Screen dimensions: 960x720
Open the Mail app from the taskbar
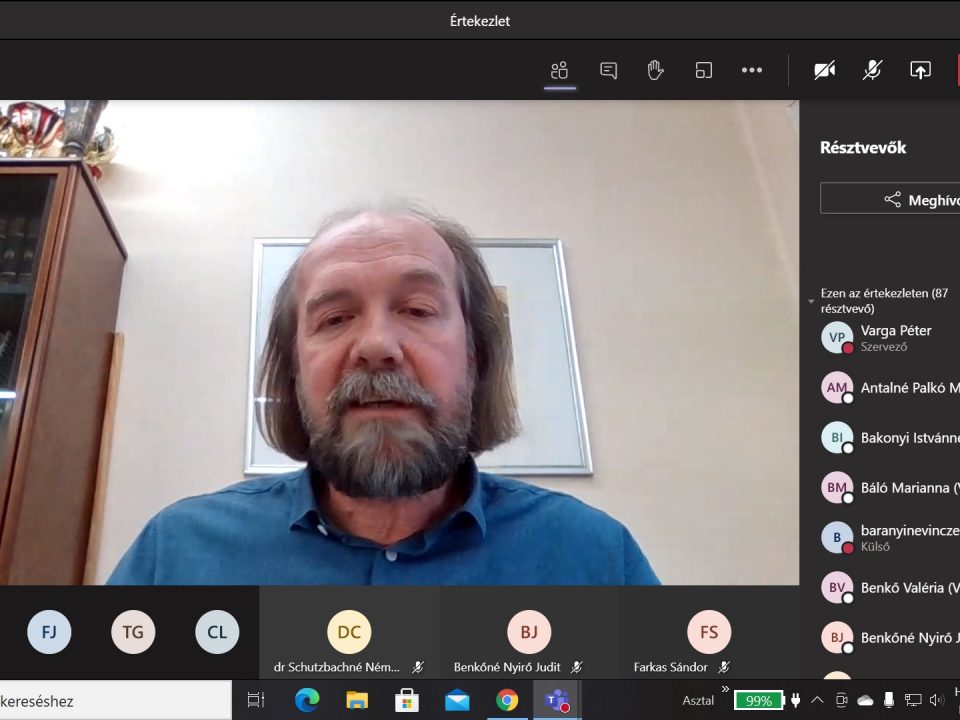coord(457,700)
